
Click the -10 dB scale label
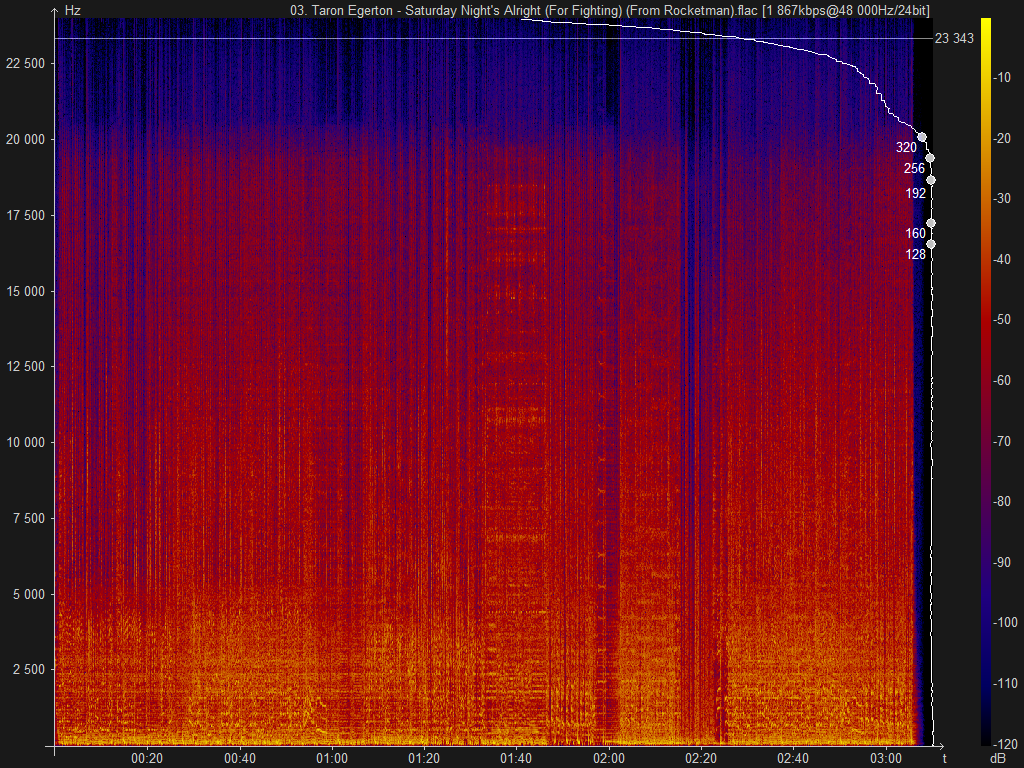[x=1002, y=78]
